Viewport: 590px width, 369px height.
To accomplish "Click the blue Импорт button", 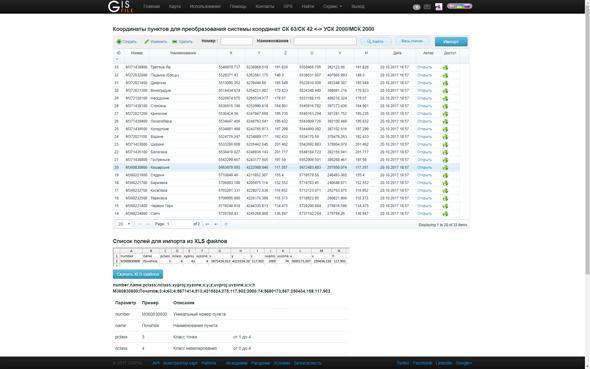I will [451, 41].
